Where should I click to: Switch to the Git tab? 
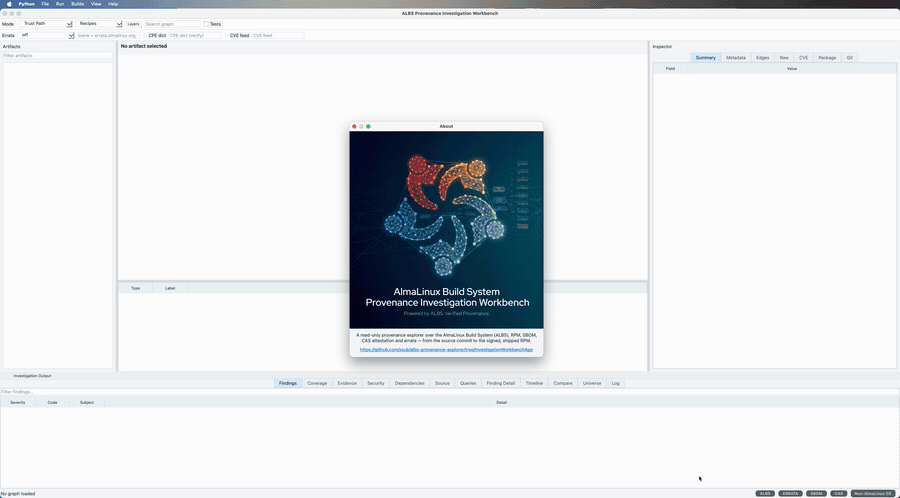click(849, 58)
